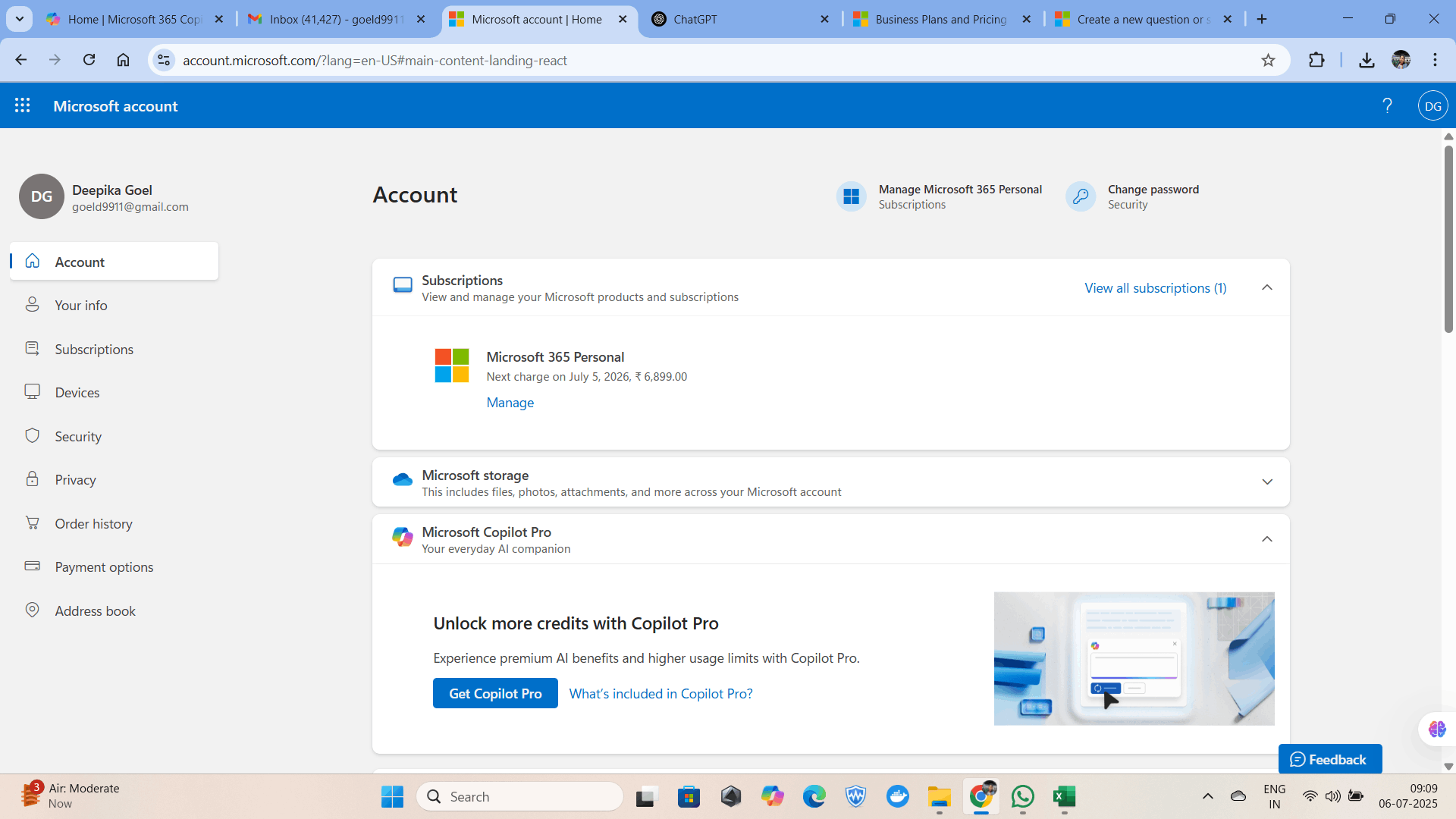Click Manage under Microsoft 365 Personal
The width and height of the screenshot is (1456, 819).
tap(510, 403)
